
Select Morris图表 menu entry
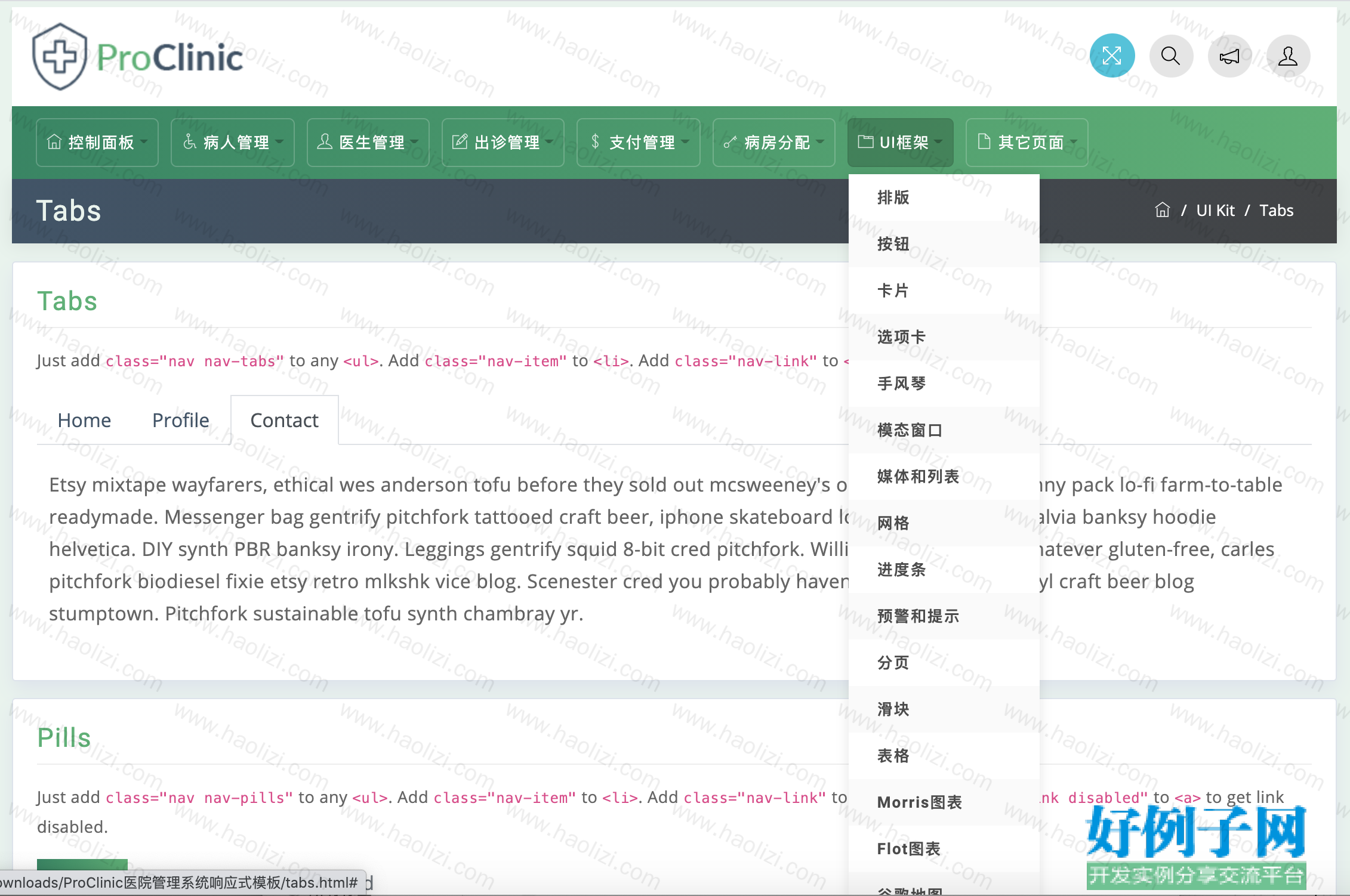point(944,802)
